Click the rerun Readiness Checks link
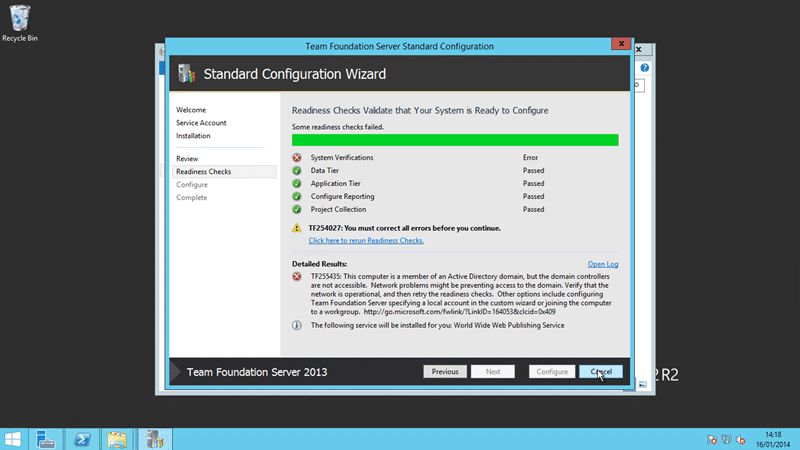 [x=366, y=240]
